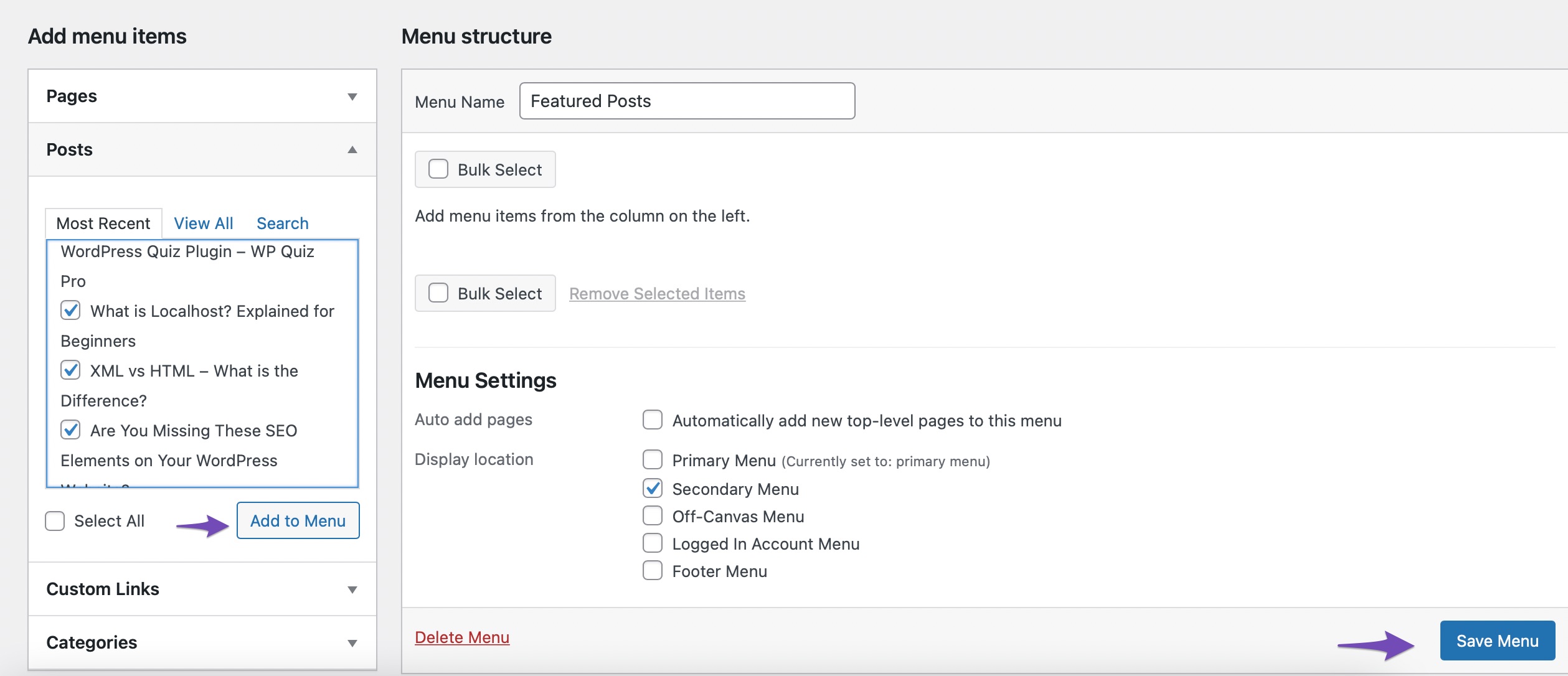1568x676 pixels.
Task: Click the Bulk Select checkbox at top
Action: coord(437,169)
